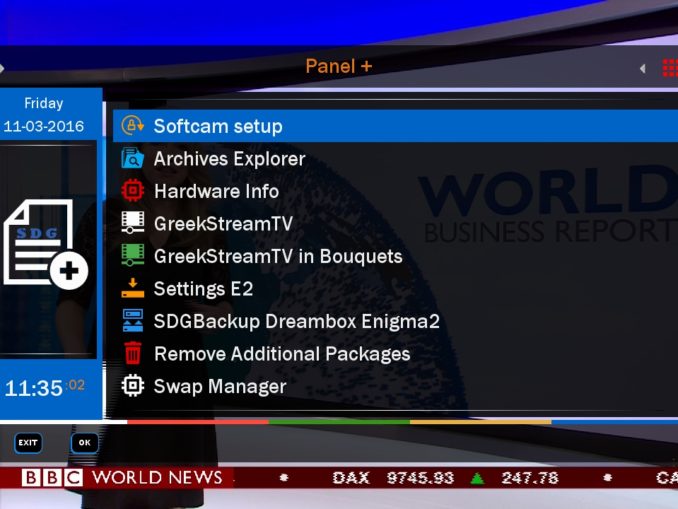Click the red Hardware Info chip icon
Image resolution: width=678 pixels, height=509 pixels.
132,190
